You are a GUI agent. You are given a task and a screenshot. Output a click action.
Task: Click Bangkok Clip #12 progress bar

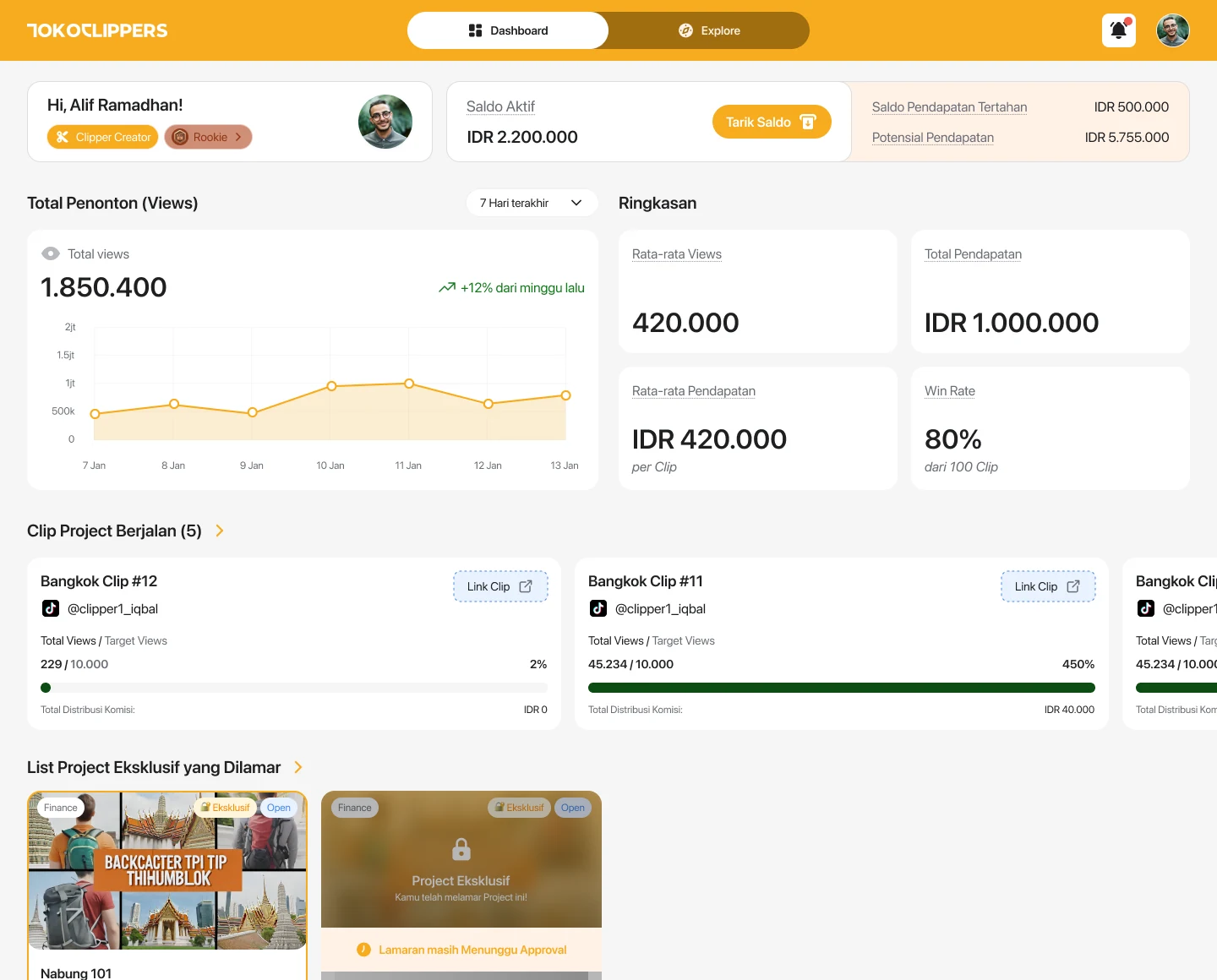(x=294, y=688)
